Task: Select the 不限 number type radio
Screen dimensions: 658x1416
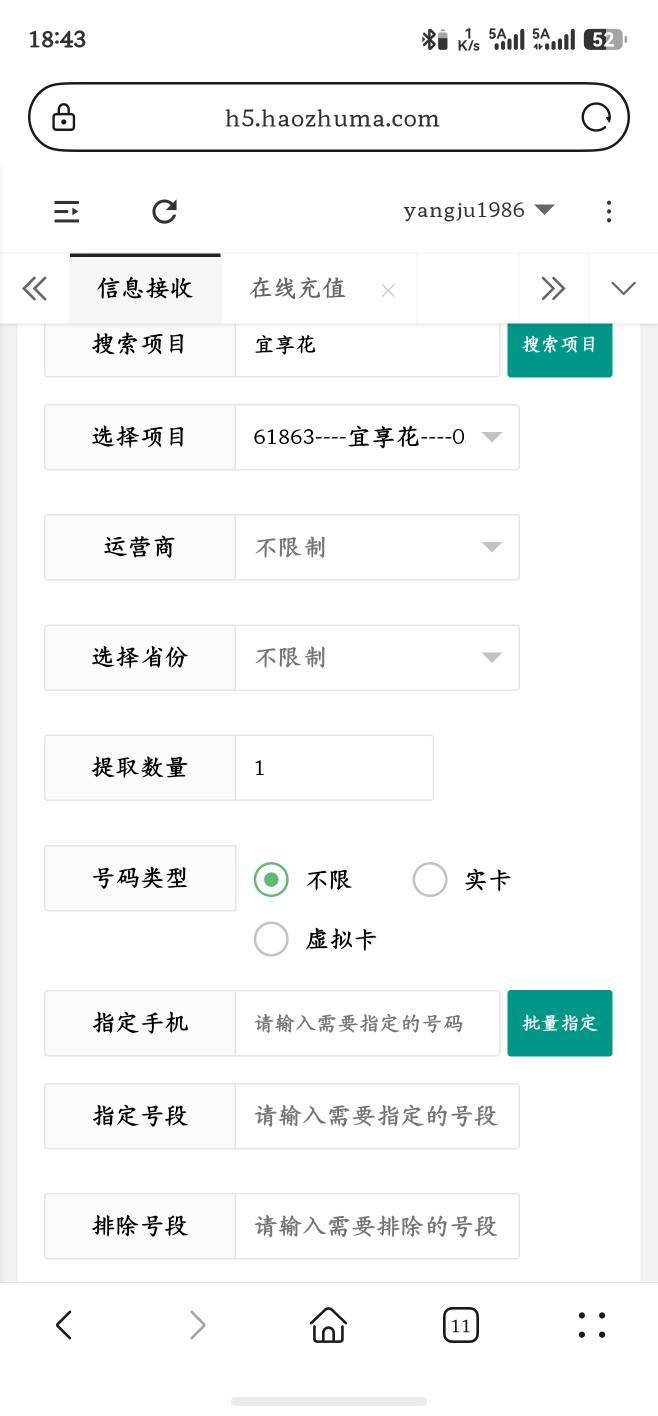Action: pyautogui.click(x=271, y=880)
